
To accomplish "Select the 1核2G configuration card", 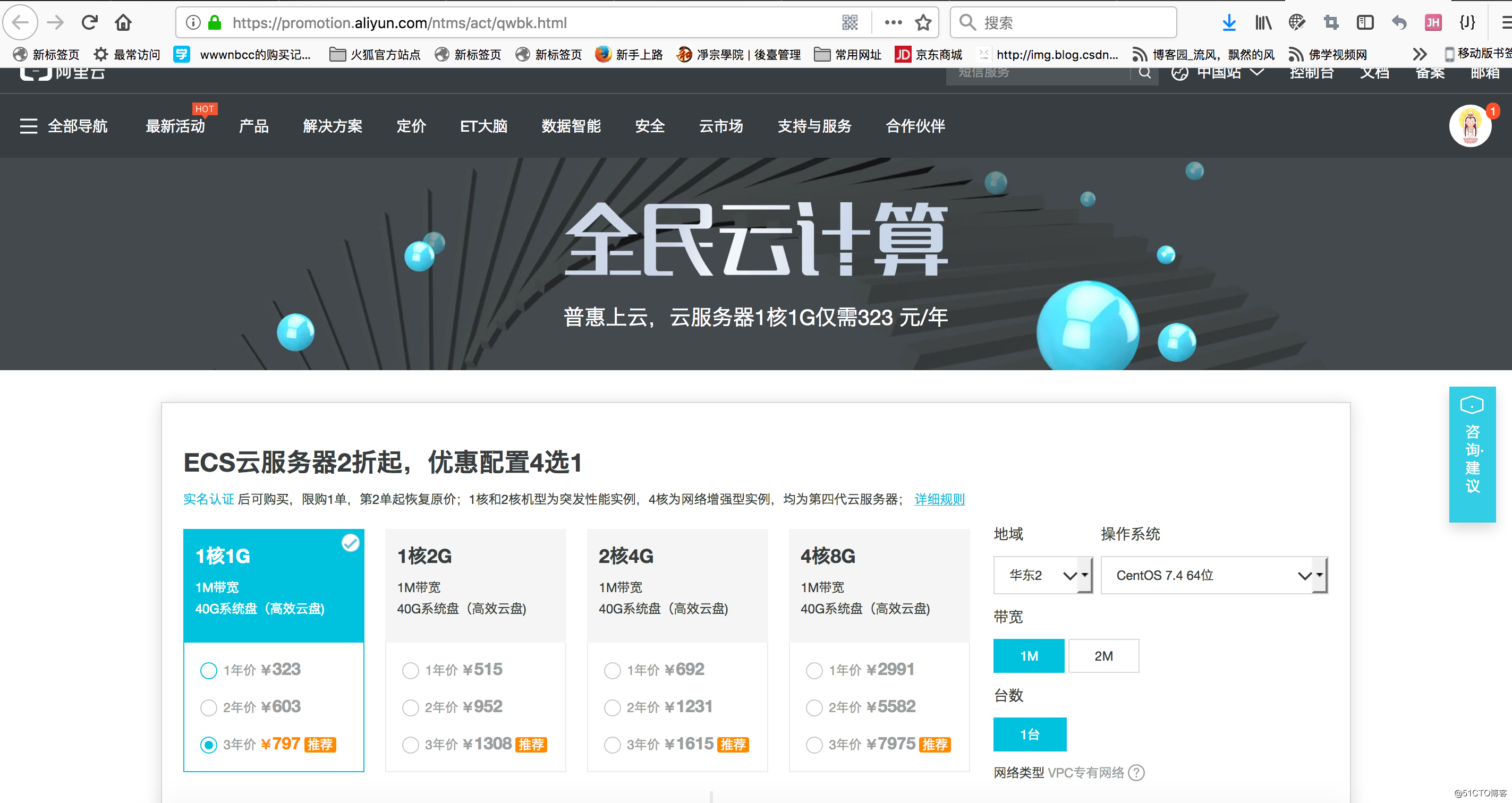I will 475,585.
